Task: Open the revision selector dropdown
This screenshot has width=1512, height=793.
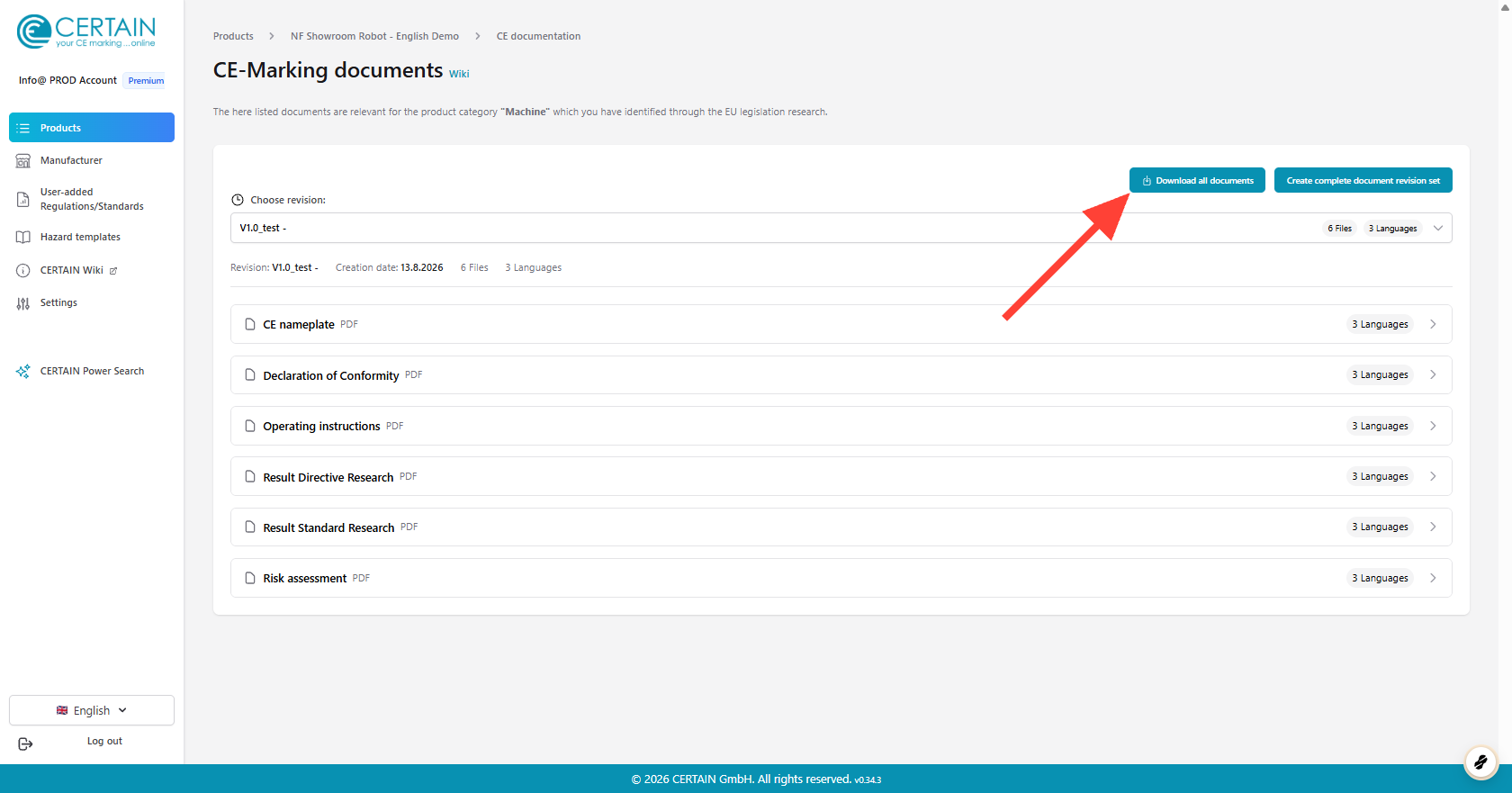Action: [x=841, y=228]
